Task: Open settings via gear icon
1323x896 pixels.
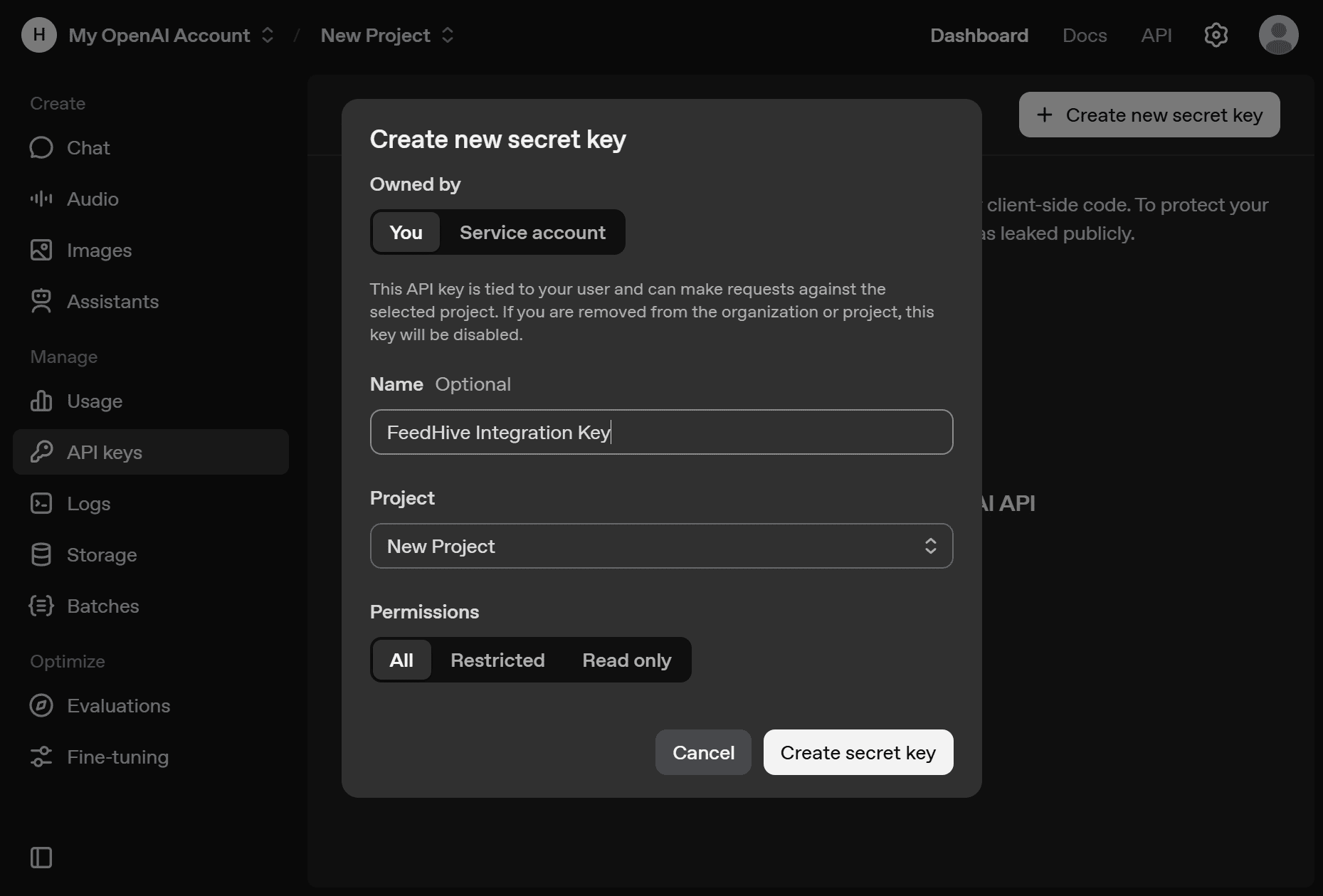Action: pos(1216,35)
